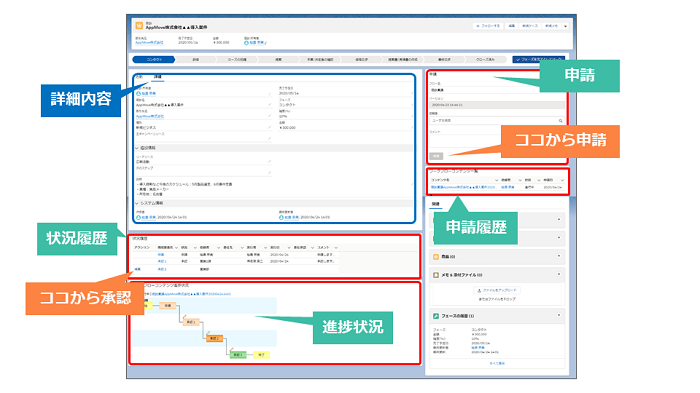Screen dimensions: 700x393
Task: Click the orange 承認2 node in flow diagram
Action: click(x=214, y=339)
